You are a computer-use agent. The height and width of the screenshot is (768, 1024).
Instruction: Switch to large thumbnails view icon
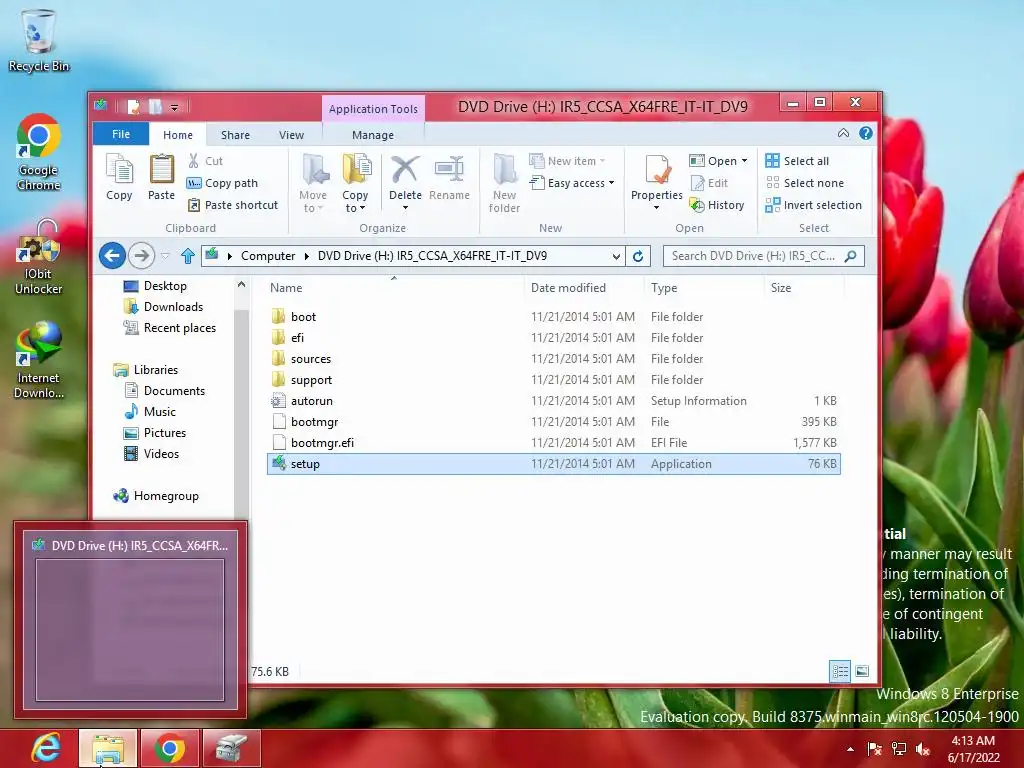point(862,671)
